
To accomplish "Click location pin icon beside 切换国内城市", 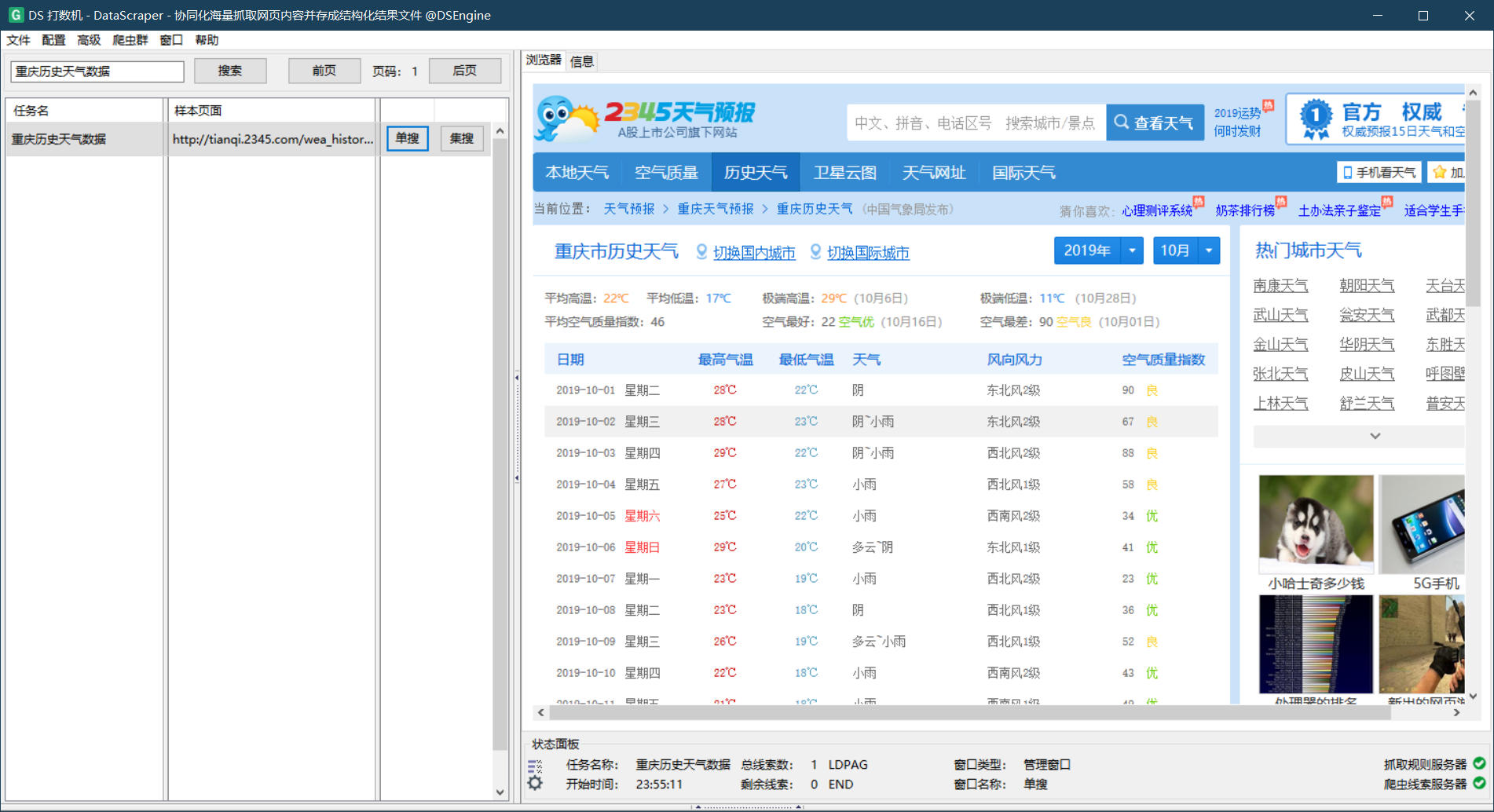I will [701, 252].
